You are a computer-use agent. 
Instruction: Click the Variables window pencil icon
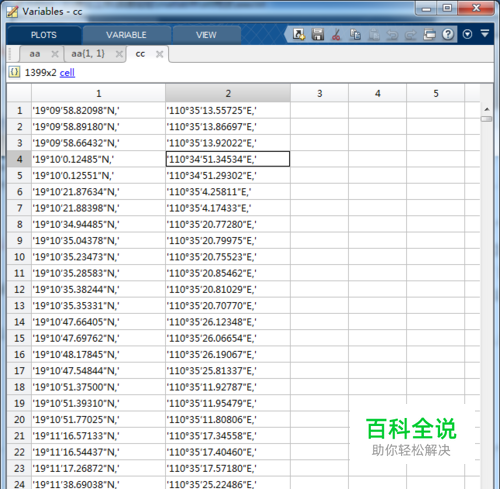tap(12, 11)
